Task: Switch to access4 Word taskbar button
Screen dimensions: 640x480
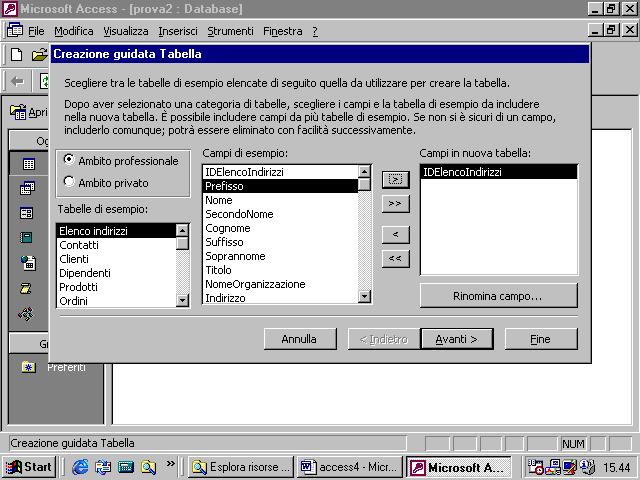Action: (x=349, y=467)
